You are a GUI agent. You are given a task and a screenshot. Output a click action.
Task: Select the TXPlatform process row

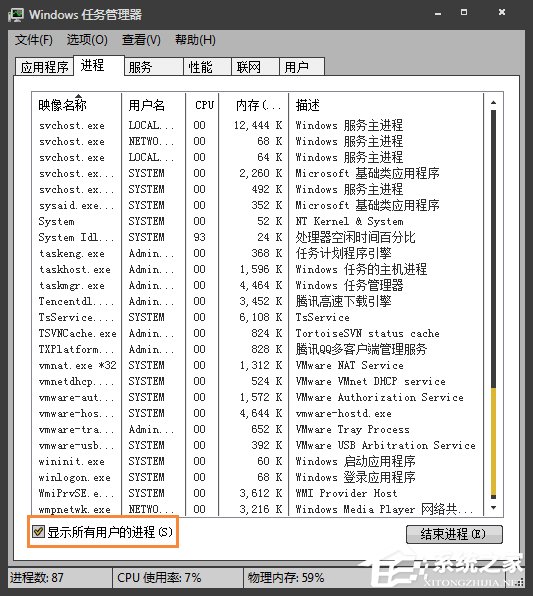click(257, 349)
